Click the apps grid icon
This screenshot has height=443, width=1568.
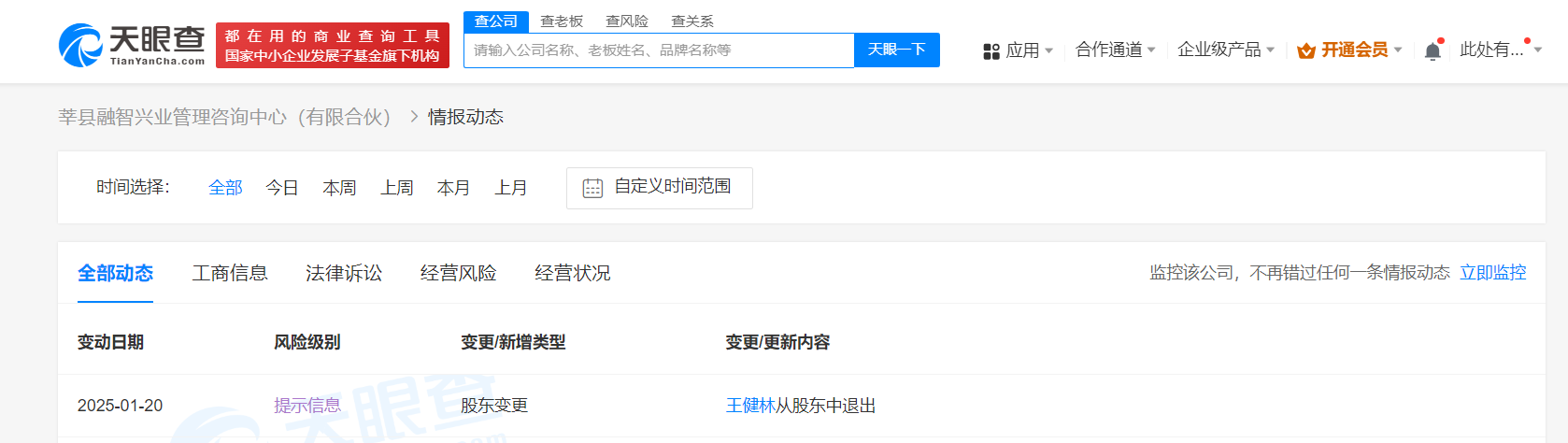click(x=991, y=51)
